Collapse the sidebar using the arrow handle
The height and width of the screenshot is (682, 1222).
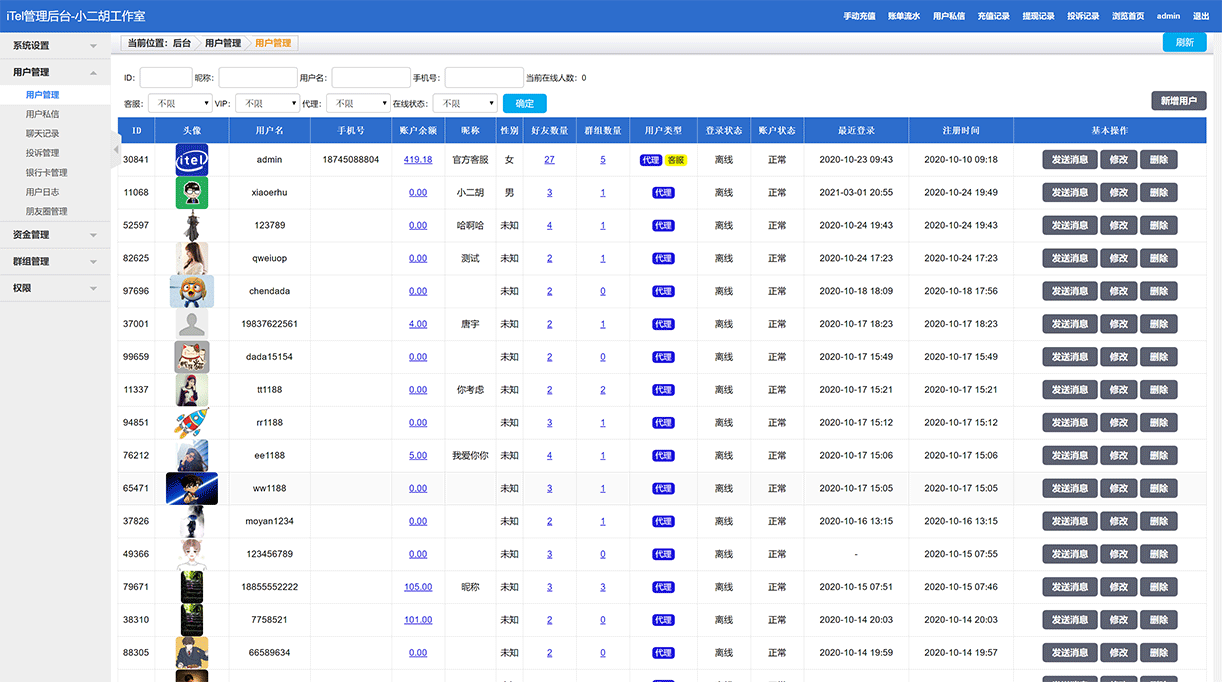click(x=115, y=149)
